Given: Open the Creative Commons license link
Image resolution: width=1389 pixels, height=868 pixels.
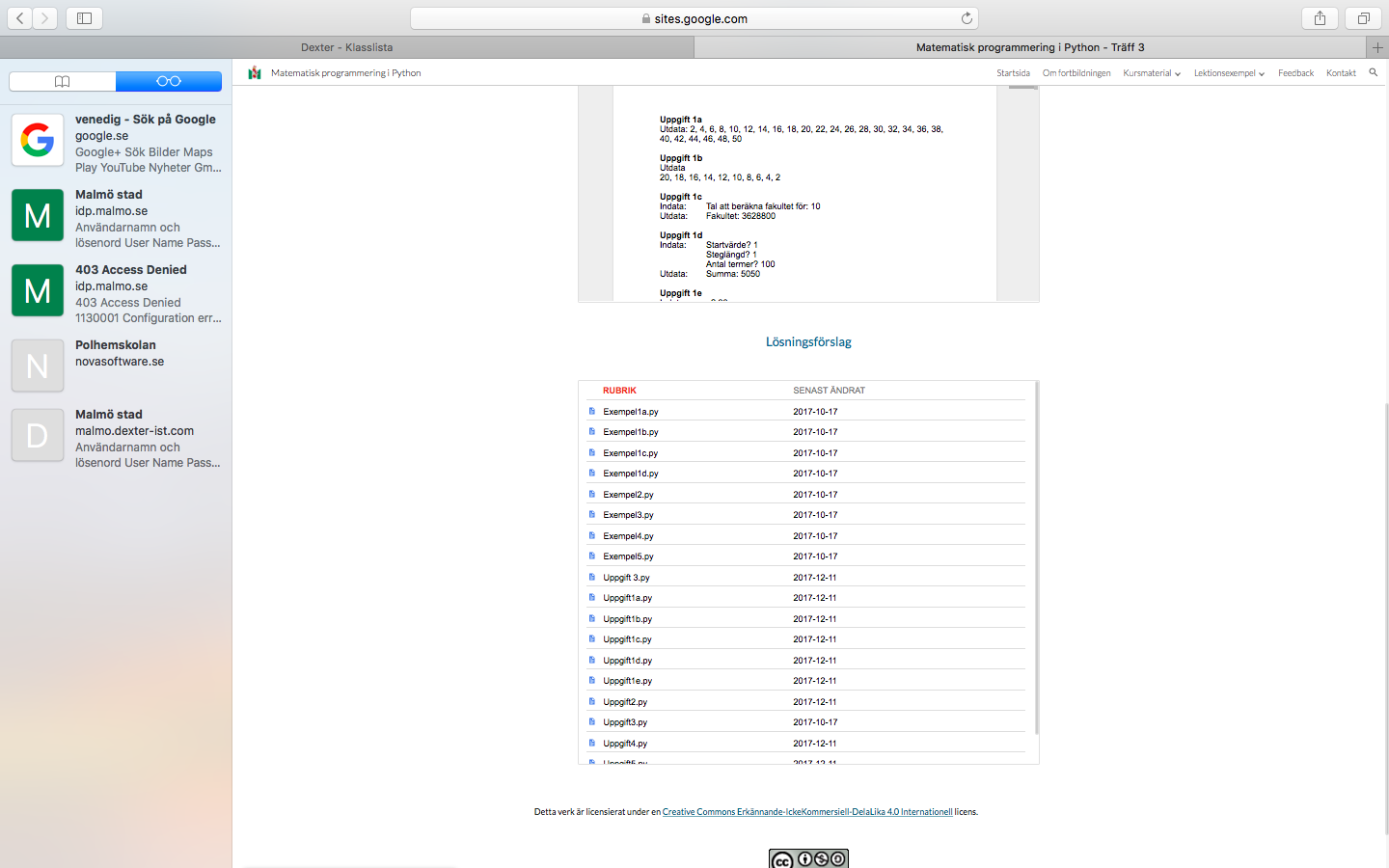Looking at the screenshot, I should click(x=806, y=812).
